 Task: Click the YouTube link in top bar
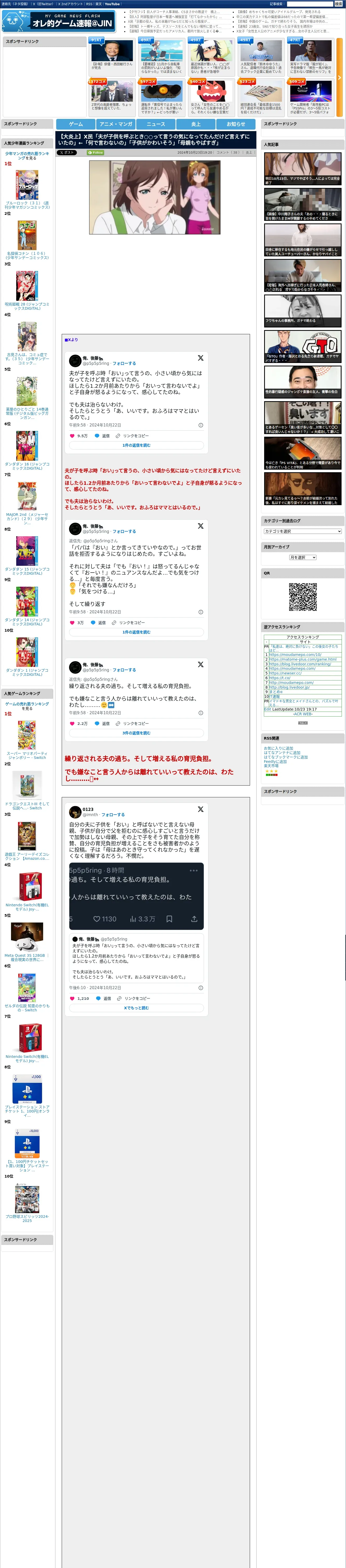point(112,4)
